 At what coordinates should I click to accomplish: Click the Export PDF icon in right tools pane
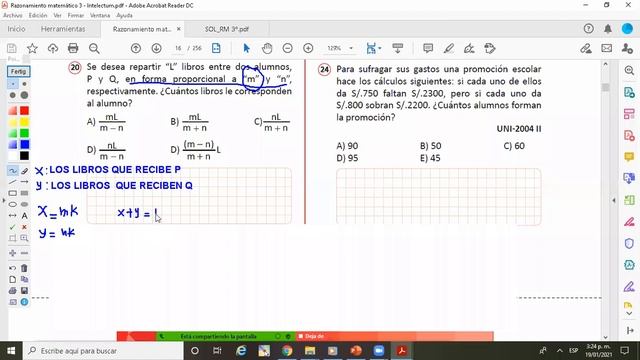pos(629,92)
